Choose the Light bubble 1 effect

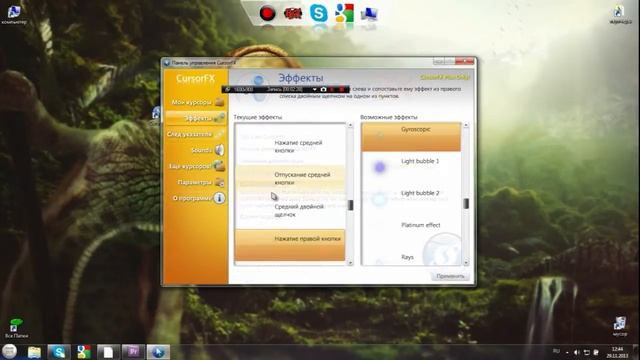coord(411,167)
